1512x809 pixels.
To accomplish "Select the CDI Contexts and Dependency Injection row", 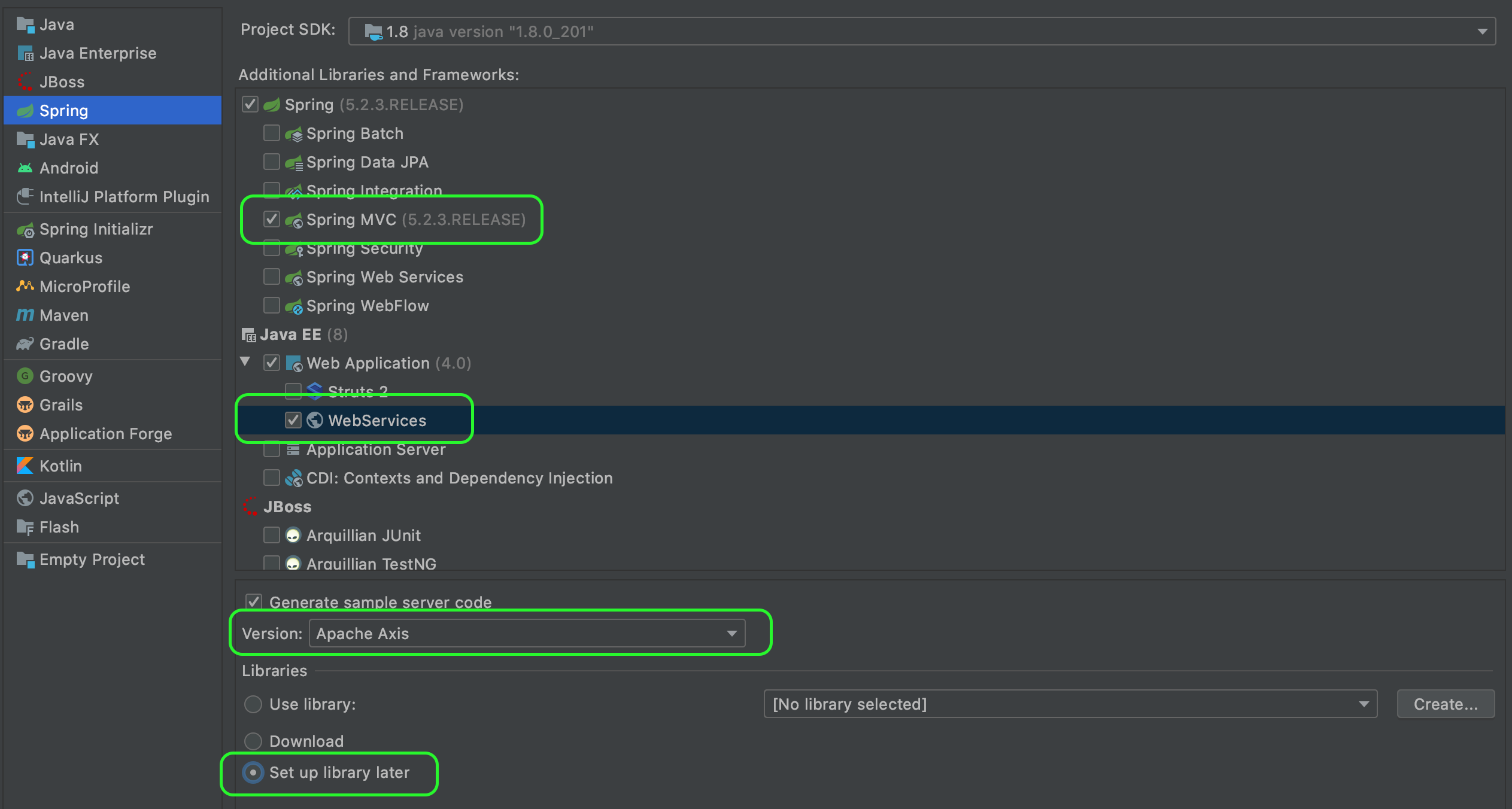I will pyautogui.click(x=459, y=478).
